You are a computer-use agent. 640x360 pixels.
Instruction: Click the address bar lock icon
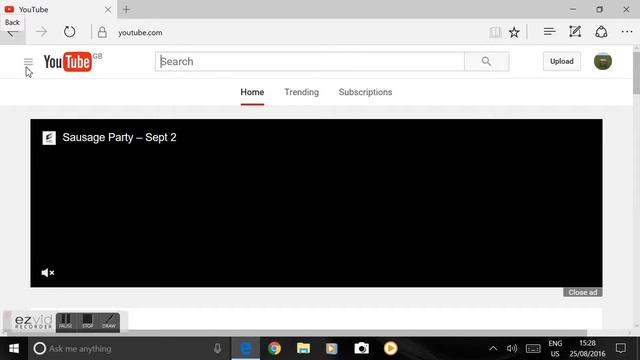click(102, 32)
